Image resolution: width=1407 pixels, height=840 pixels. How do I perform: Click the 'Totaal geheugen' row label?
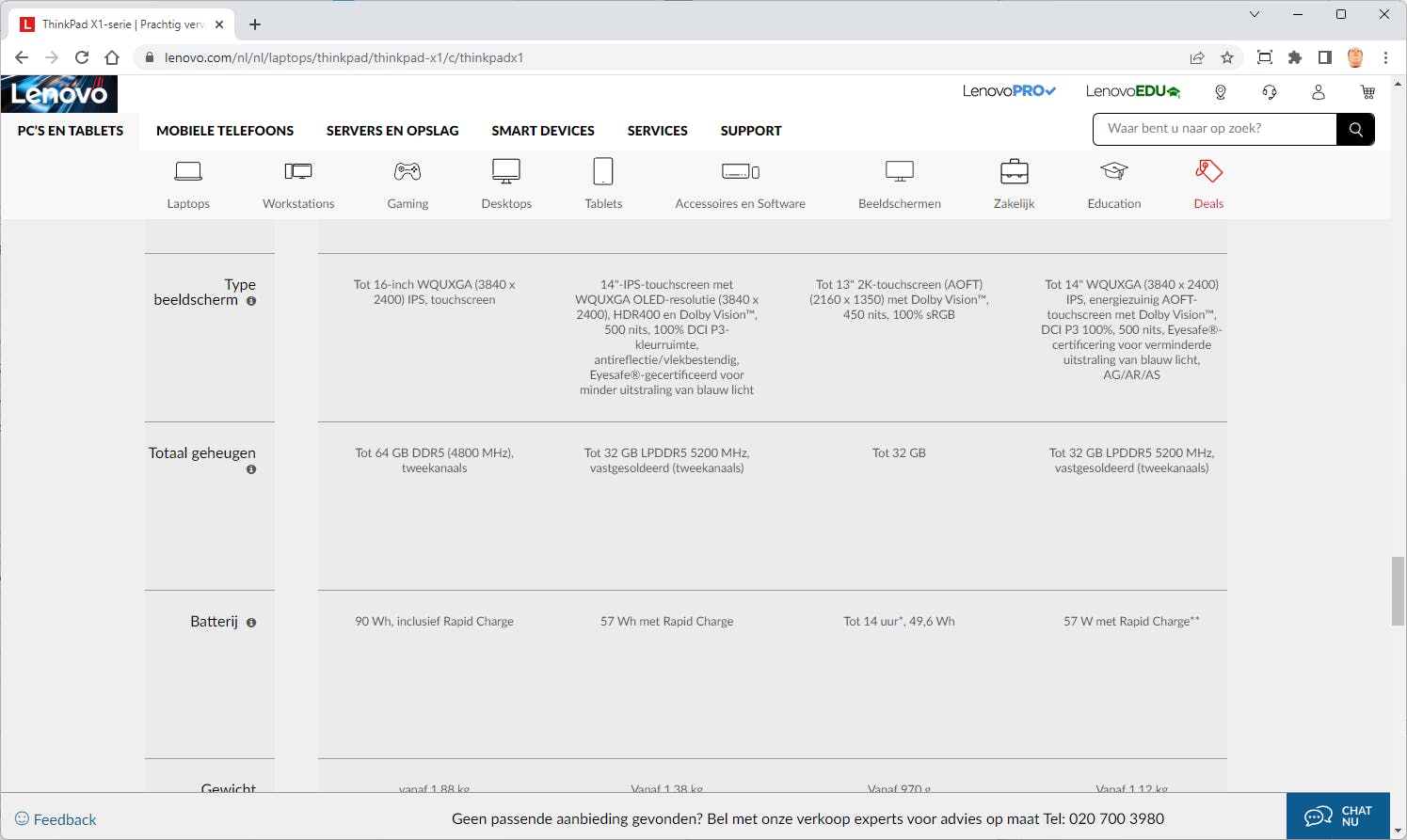(x=202, y=453)
